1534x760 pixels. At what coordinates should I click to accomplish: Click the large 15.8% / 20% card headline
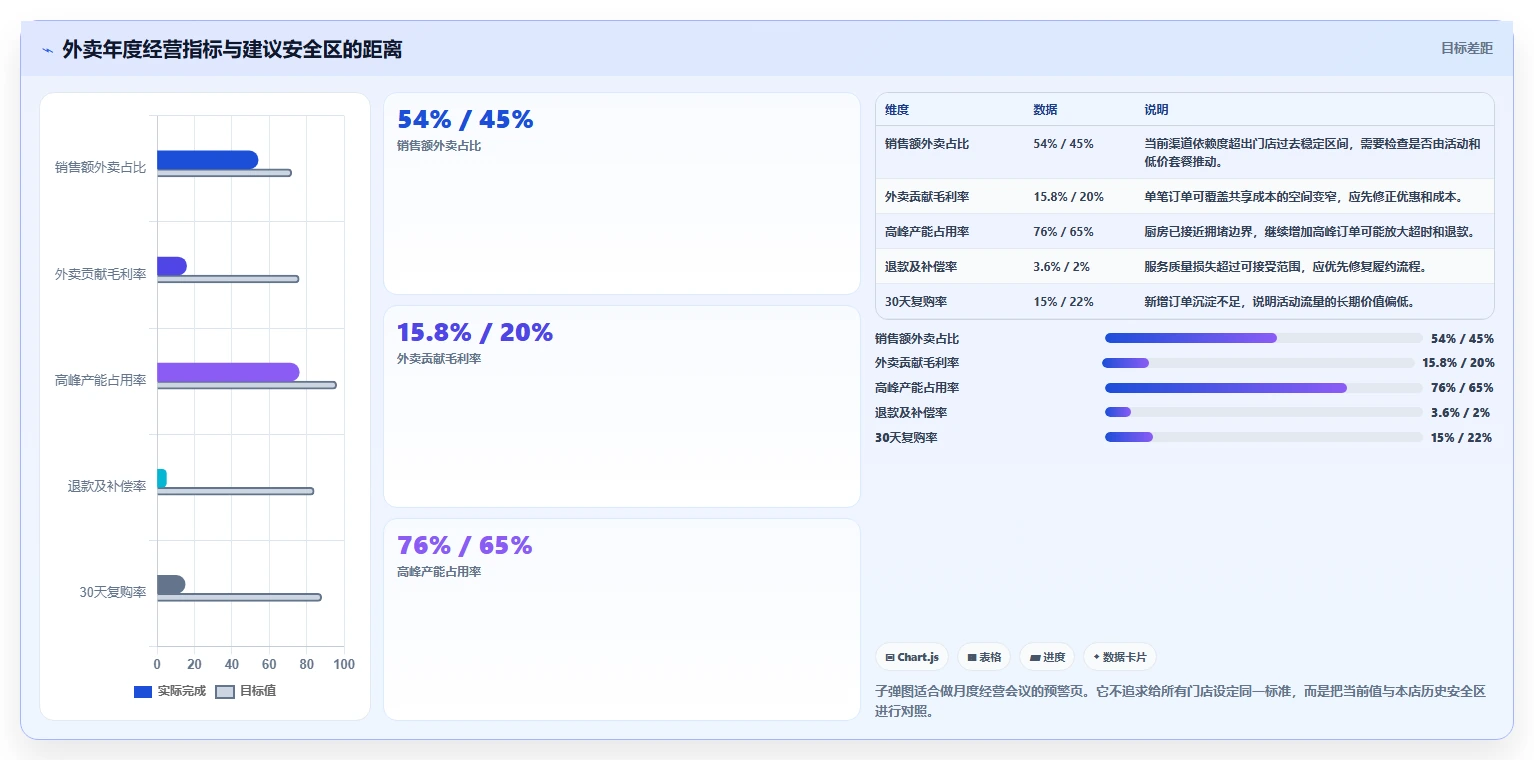[475, 333]
